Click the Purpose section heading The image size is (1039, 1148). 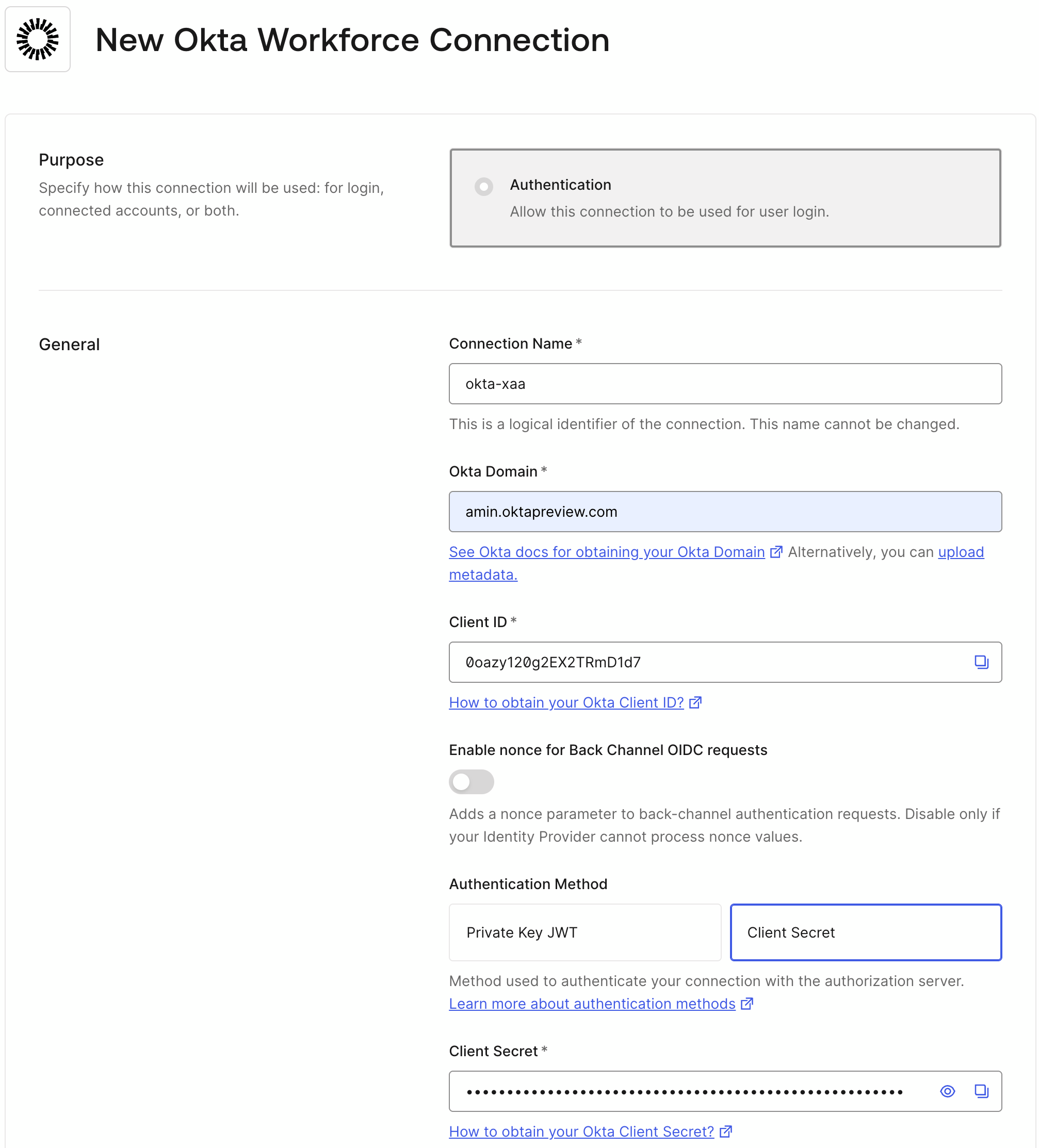[71, 160]
